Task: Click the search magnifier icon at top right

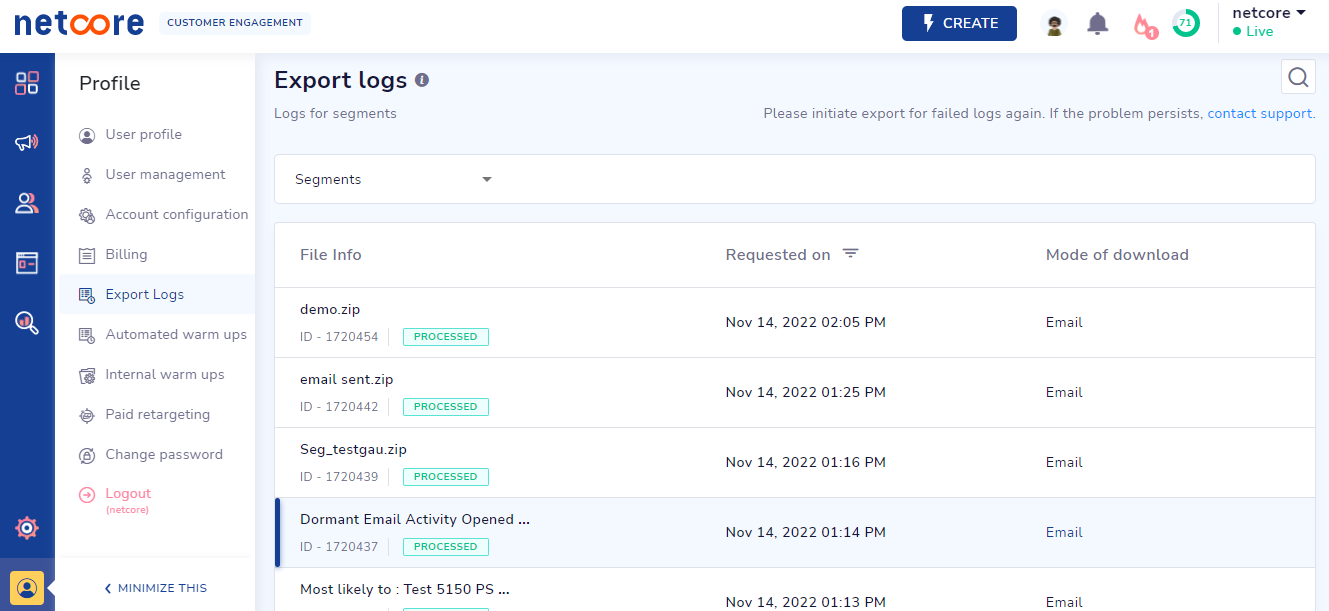Action: coord(1298,77)
